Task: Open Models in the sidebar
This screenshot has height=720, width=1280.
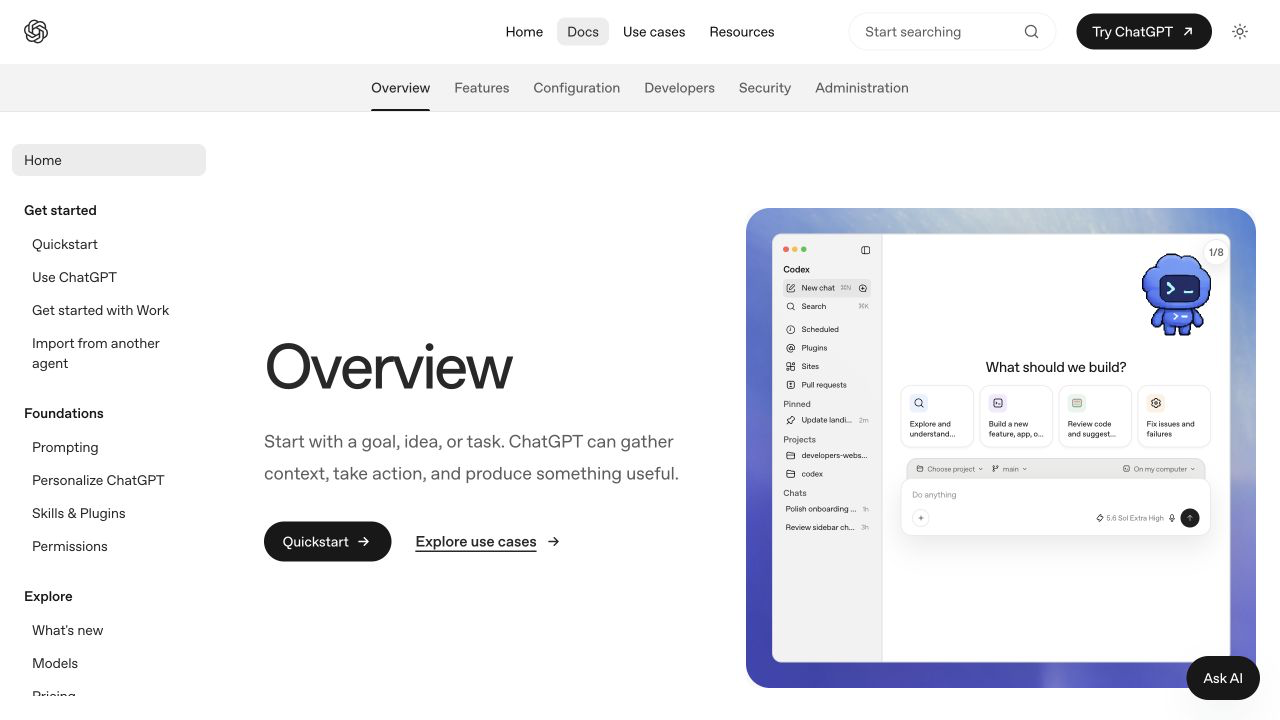Action: point(55,663)
